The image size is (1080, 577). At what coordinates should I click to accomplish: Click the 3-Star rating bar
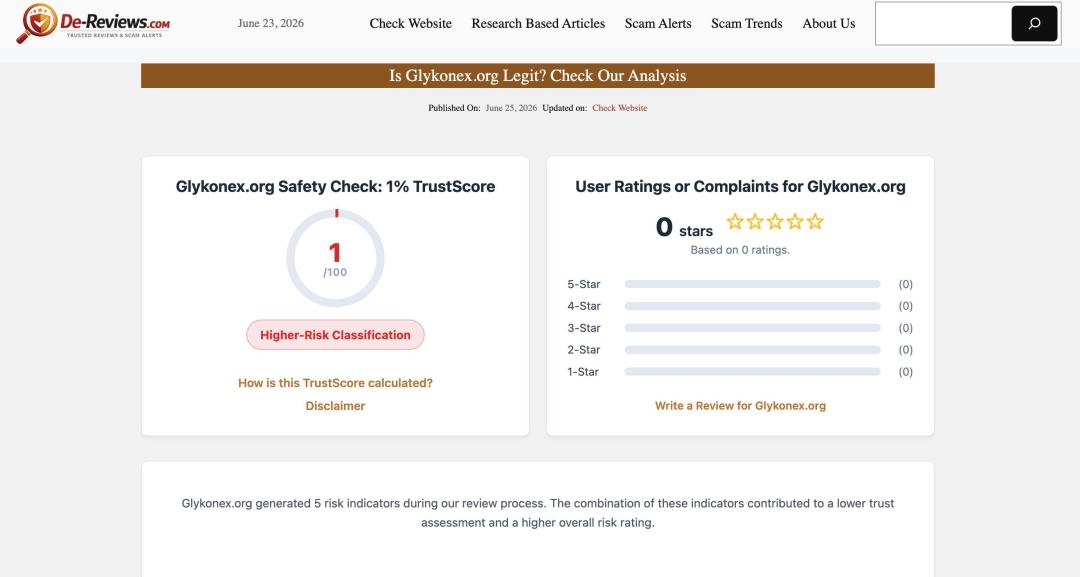pos(752,328)
